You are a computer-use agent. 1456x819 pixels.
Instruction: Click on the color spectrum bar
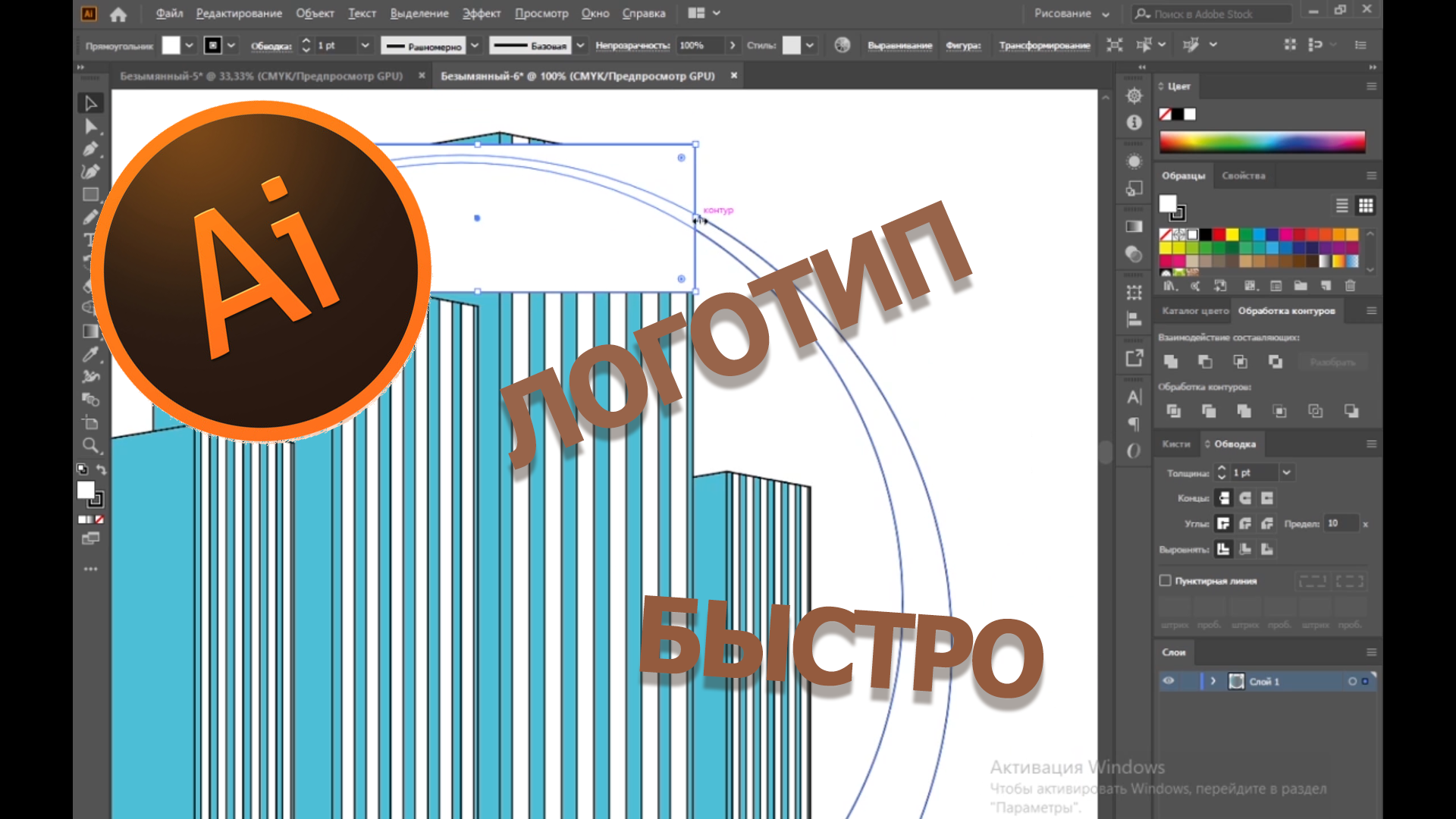[x=1262, y=142]
